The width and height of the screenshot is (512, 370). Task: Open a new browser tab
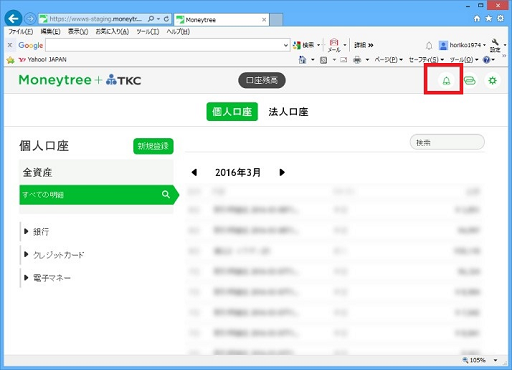click(276, 20)
